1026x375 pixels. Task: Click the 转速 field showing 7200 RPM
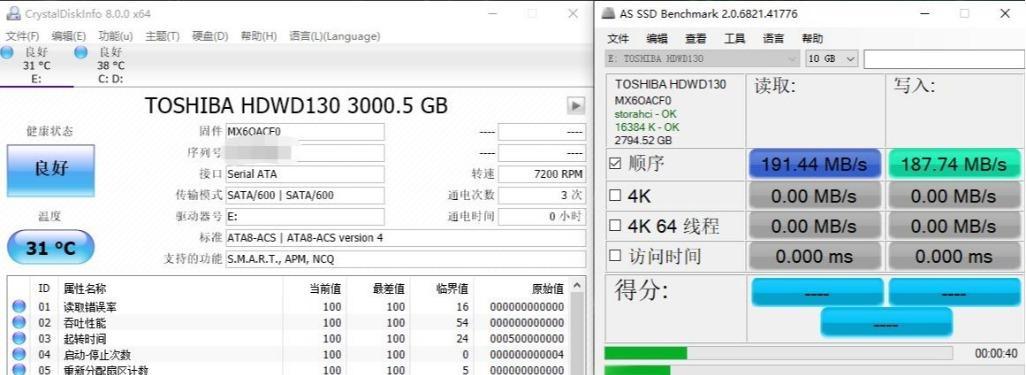point(542,174)
